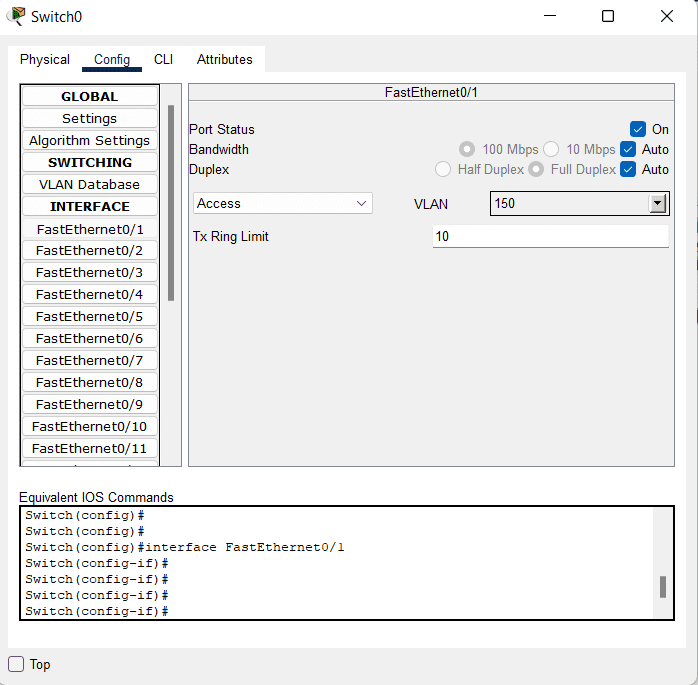Click the FastEthernet0/1 panel heading
698x685 pixels.
pos(431,92)
